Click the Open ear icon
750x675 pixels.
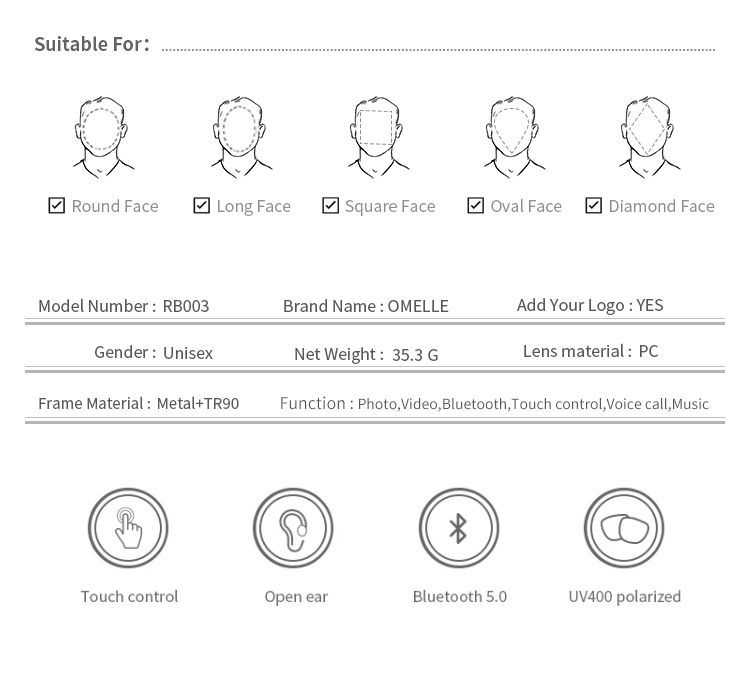tap(293, 528)
